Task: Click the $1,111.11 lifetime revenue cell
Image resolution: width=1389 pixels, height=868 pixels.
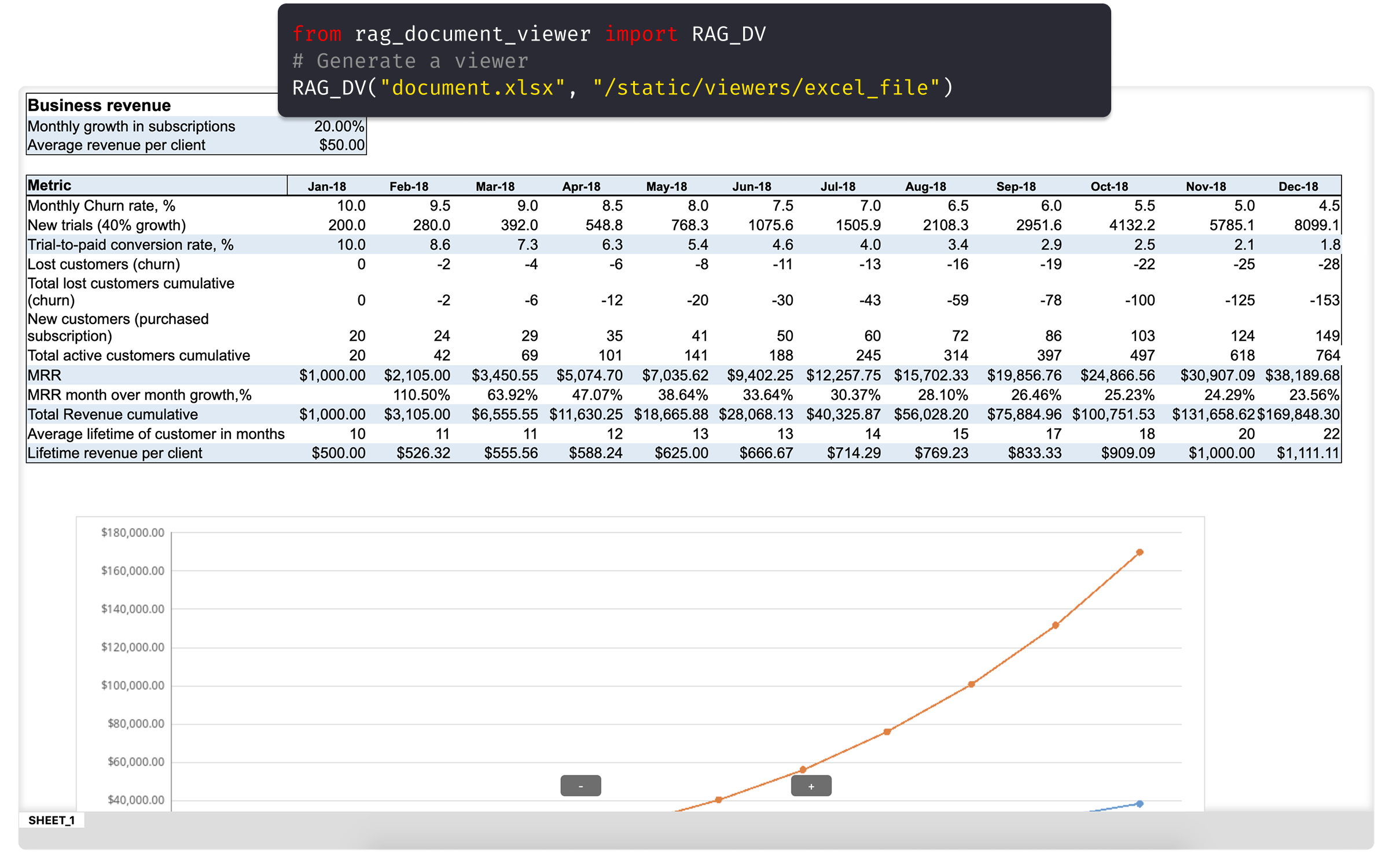Action: coord(1308,453)
